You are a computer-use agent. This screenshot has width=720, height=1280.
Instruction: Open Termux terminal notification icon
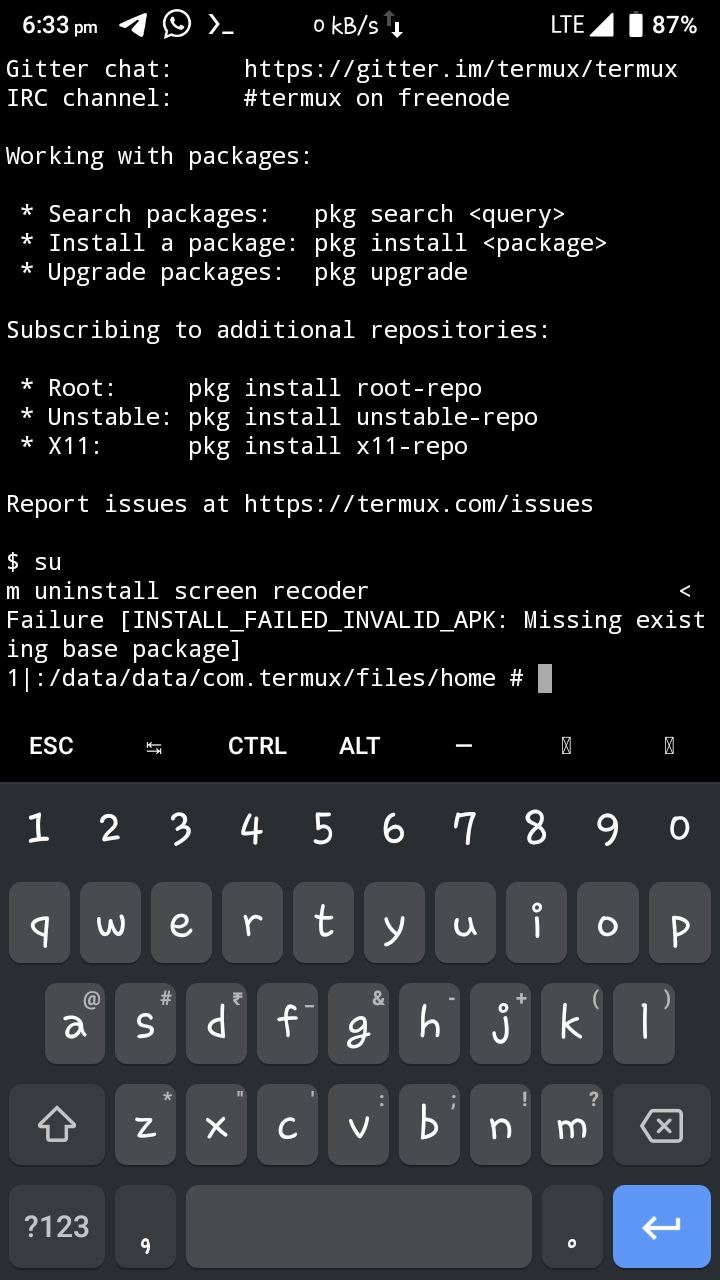(x=221, y=26)
